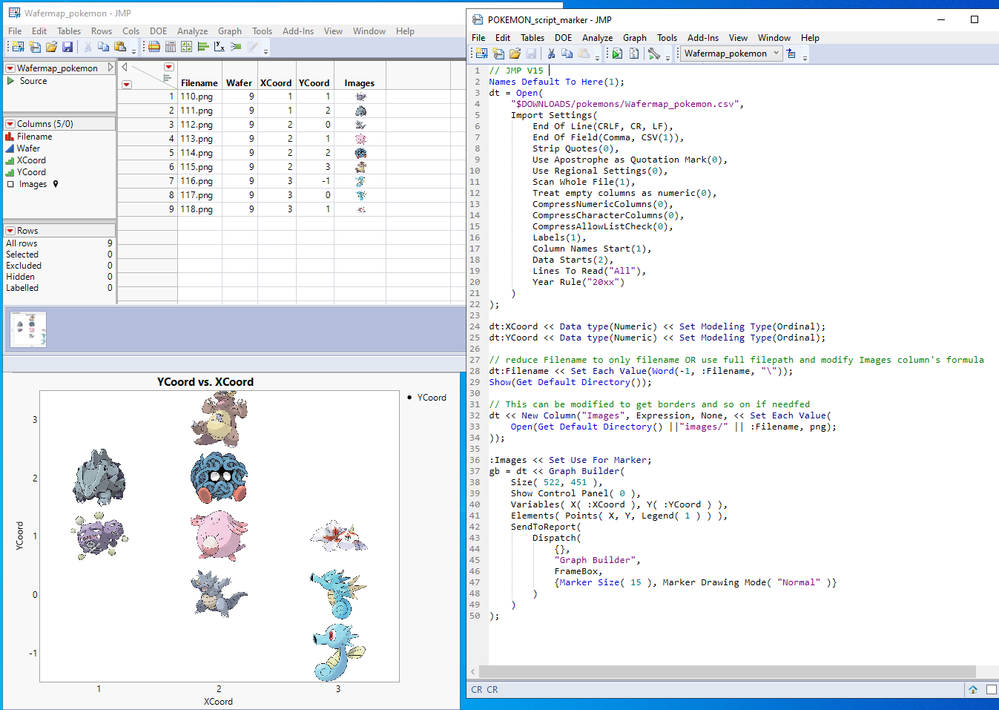Open the Columns (5/0) red triangle menu
The width and height of the screenshot is (999, 710).
tap(9, 123)
